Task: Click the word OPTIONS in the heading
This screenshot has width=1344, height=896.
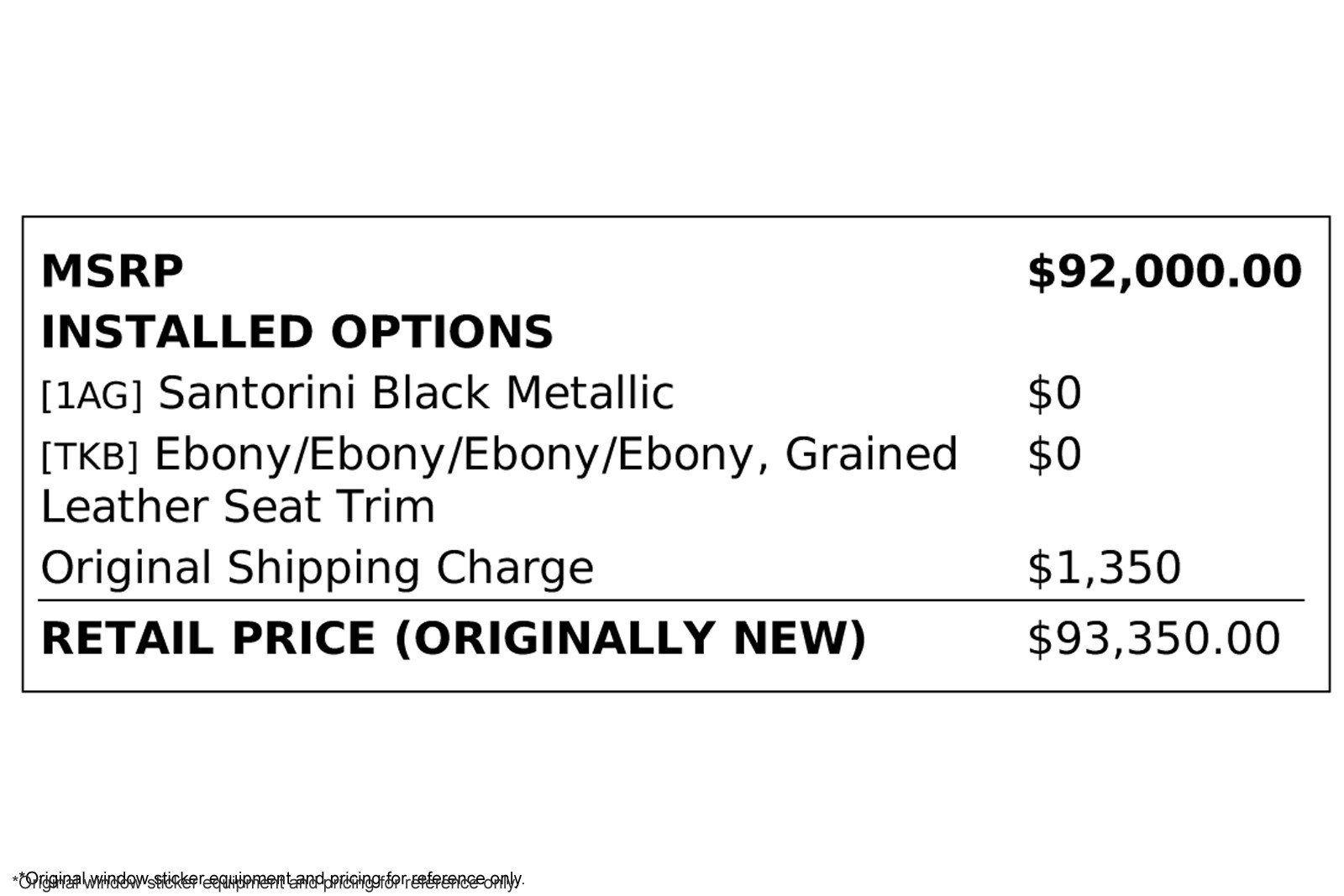Action: point(442,332)
